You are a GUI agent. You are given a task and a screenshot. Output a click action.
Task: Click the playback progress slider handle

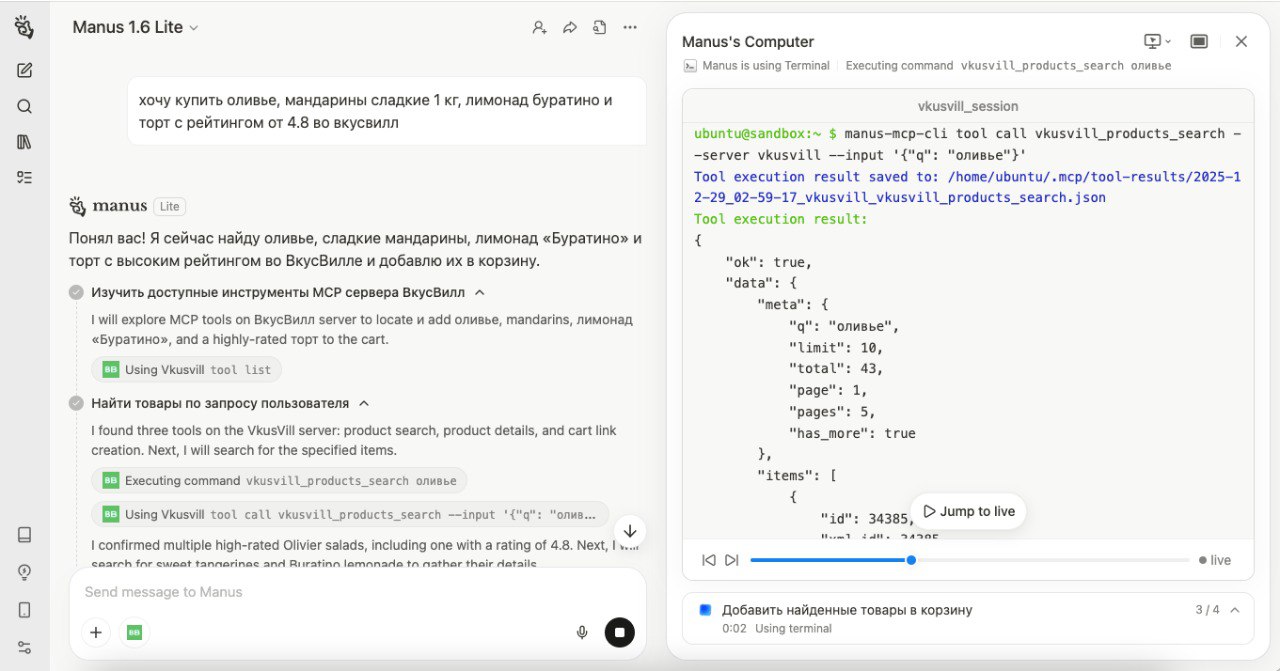pyautogui.click(x=911, y=560)
